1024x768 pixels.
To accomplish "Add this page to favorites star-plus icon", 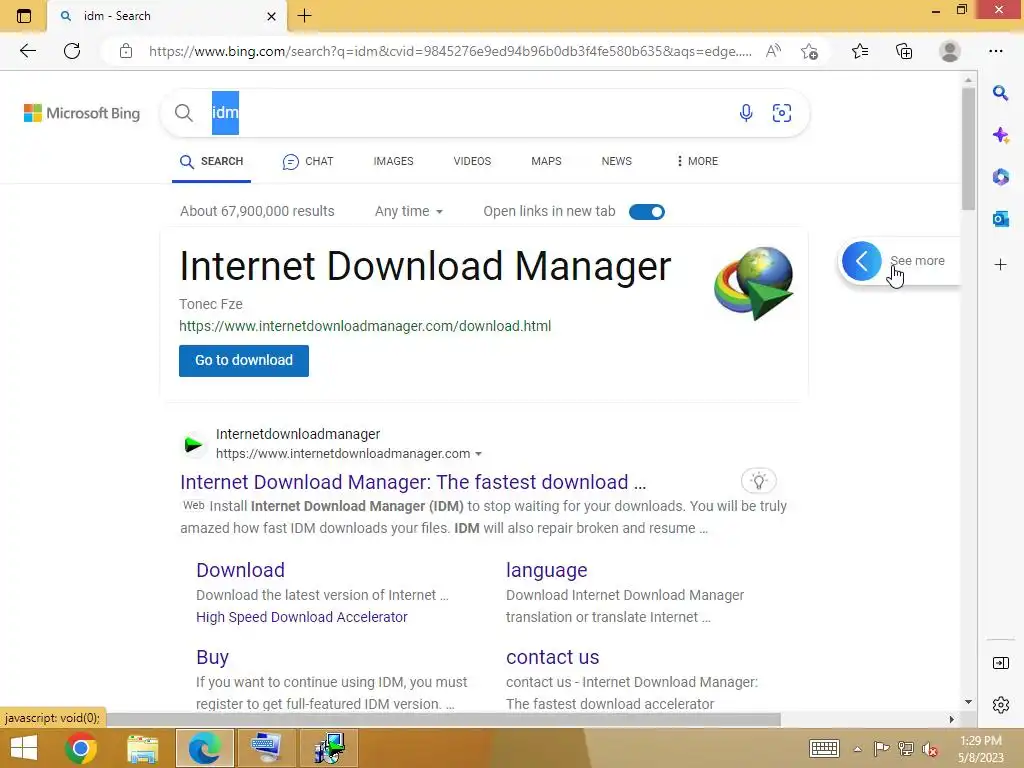I will (x=809, y=51).
